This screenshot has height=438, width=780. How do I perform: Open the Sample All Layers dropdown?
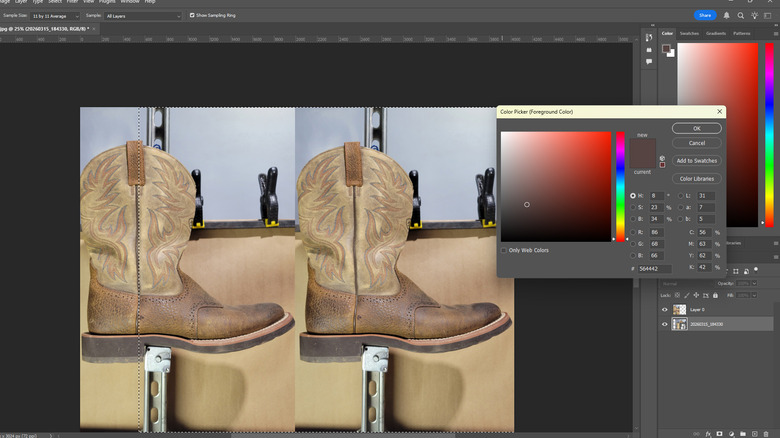coord(143,16)
